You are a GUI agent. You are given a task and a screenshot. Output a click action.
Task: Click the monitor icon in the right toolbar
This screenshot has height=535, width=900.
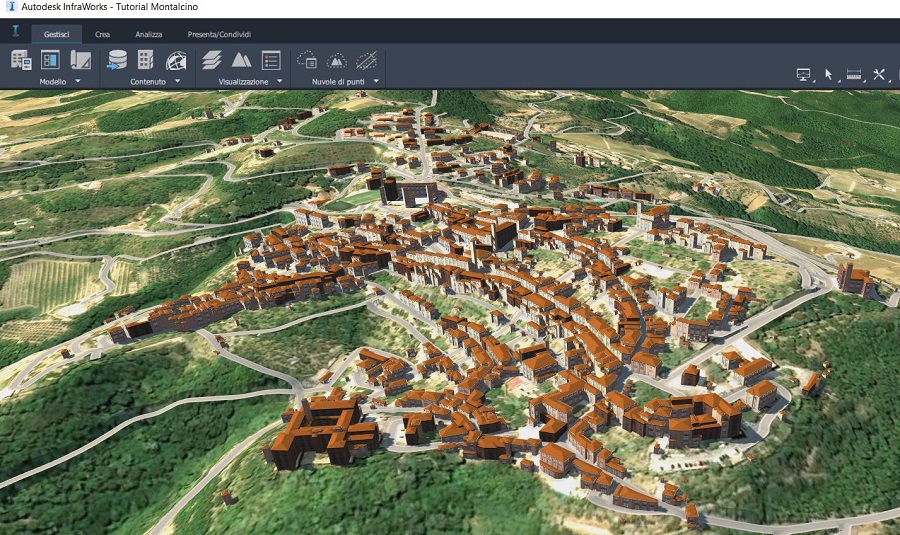[804, 75]
